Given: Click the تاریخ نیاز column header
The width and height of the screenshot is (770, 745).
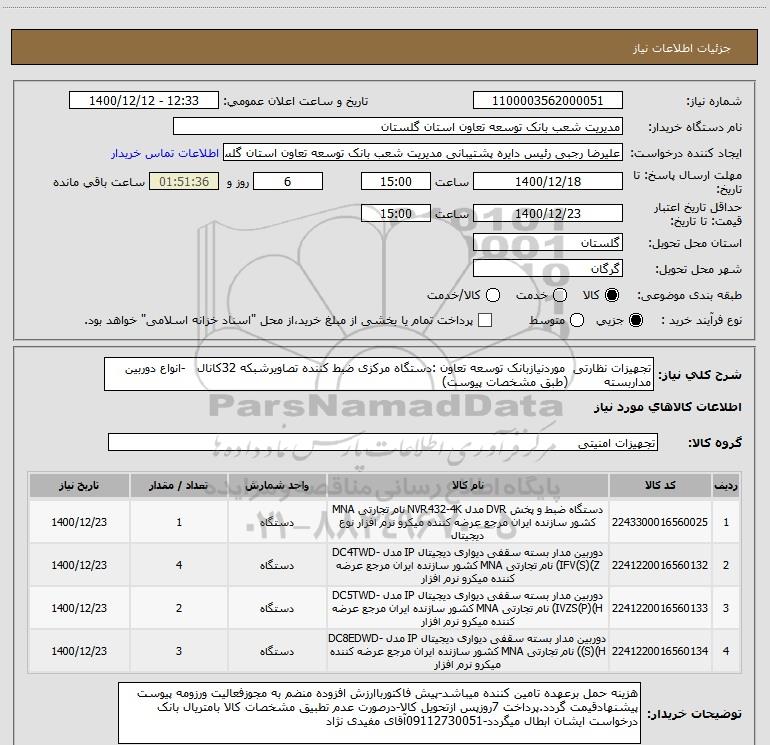Looking at the screenshot, I should click(79, 486).
